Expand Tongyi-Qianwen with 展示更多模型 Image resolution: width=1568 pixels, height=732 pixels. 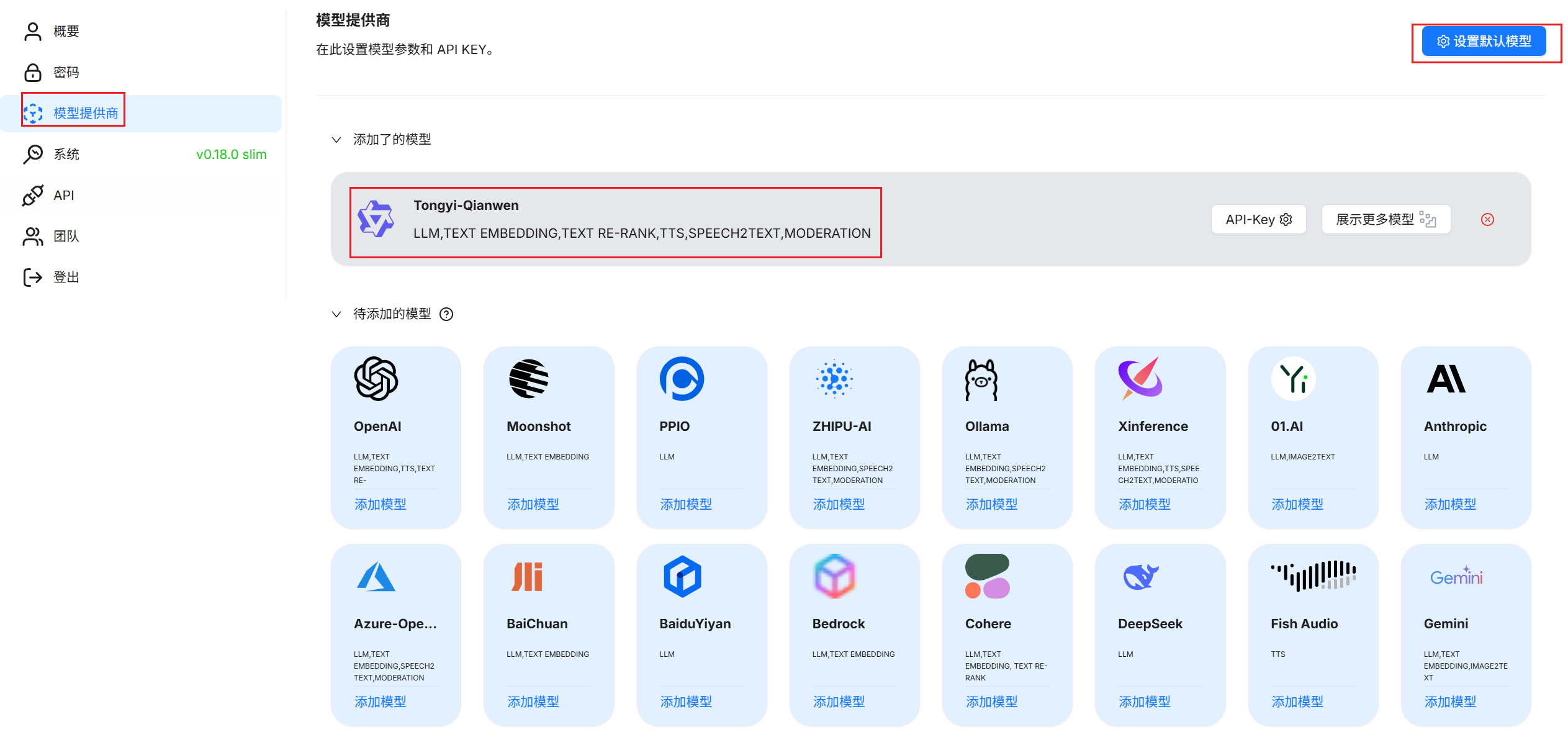point(1386,219)
